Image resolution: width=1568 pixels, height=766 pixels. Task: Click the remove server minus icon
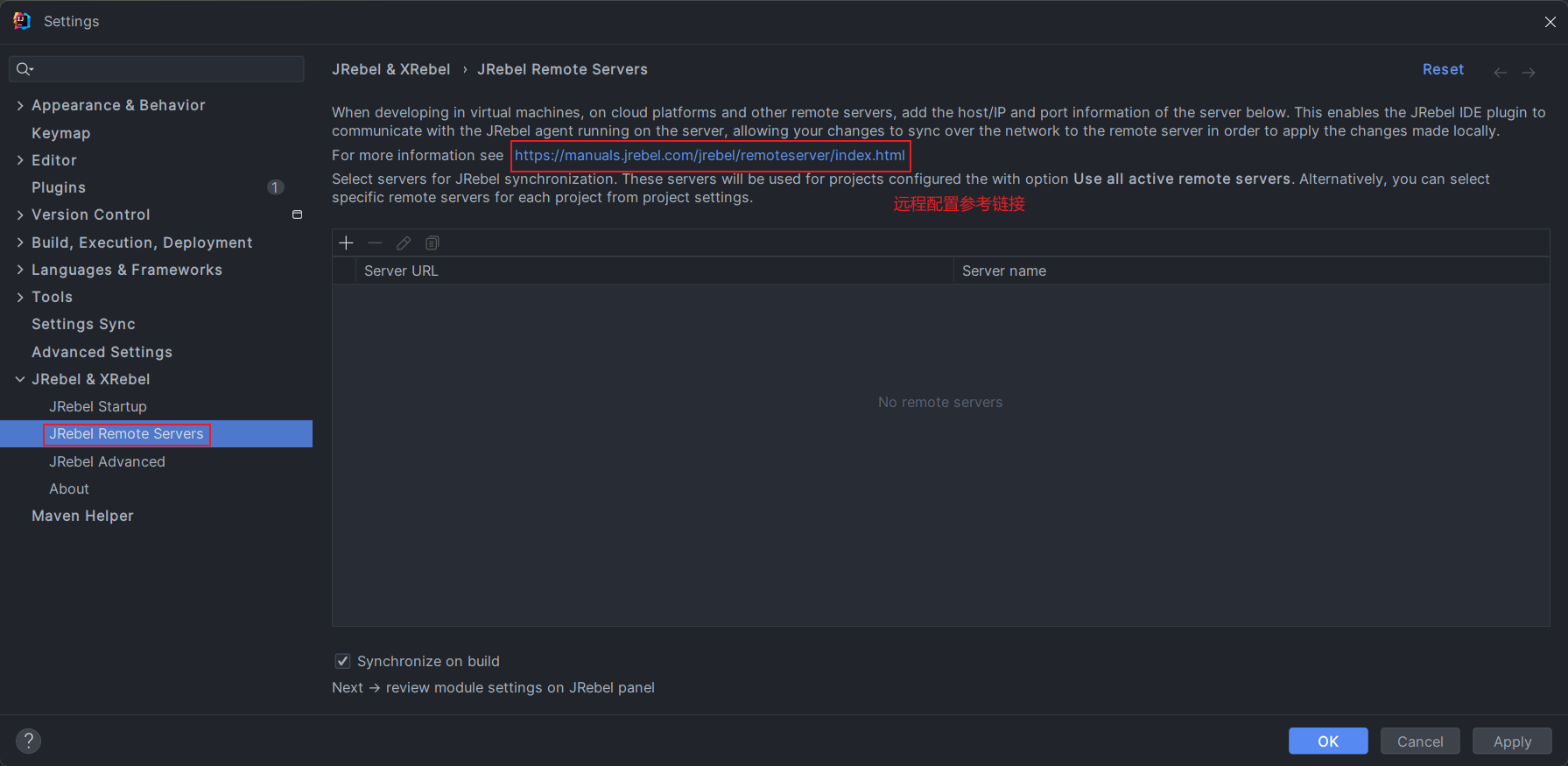coord(375,243)
